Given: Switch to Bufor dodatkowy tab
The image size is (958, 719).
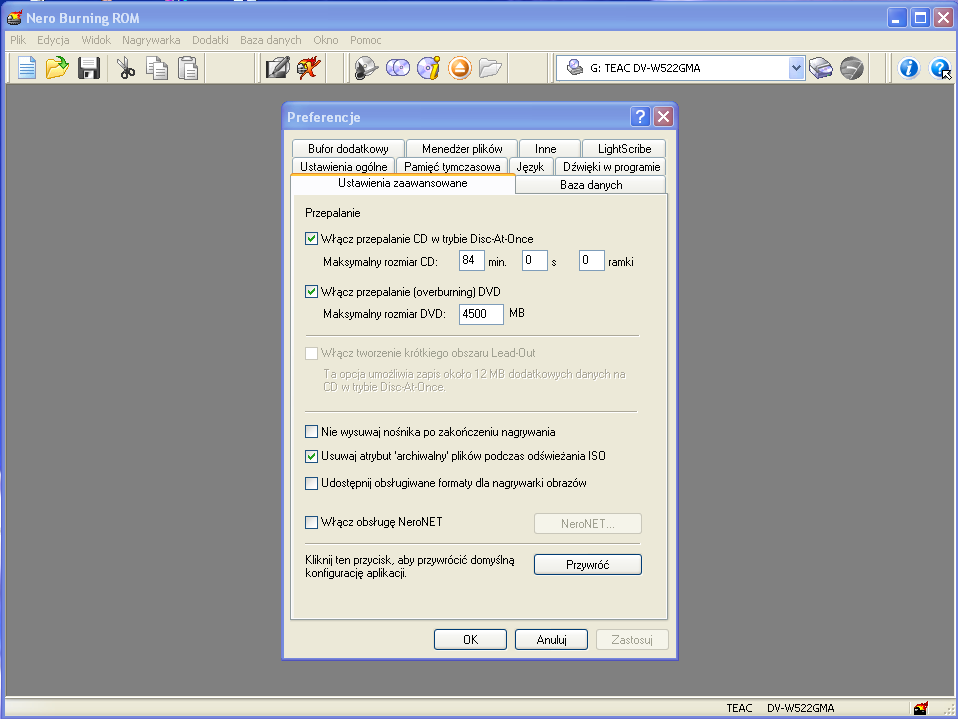Looking at the screenshot, I should (348, 148).
